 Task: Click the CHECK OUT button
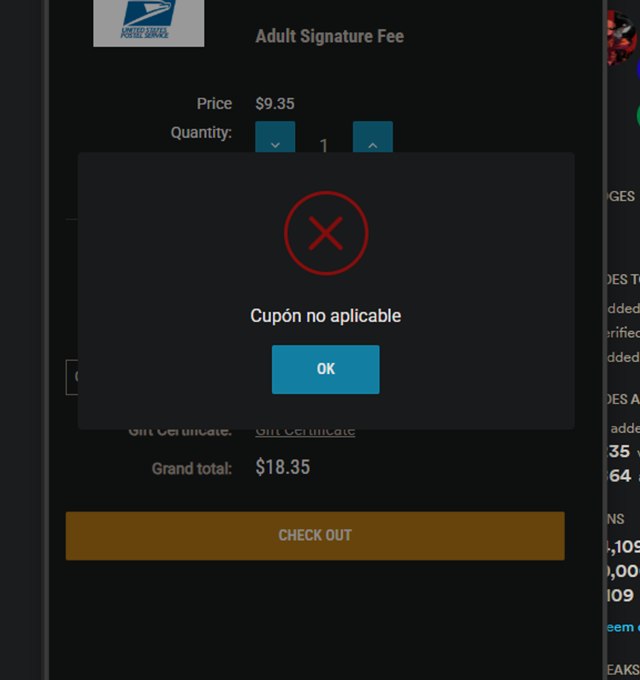pos(315,536)
